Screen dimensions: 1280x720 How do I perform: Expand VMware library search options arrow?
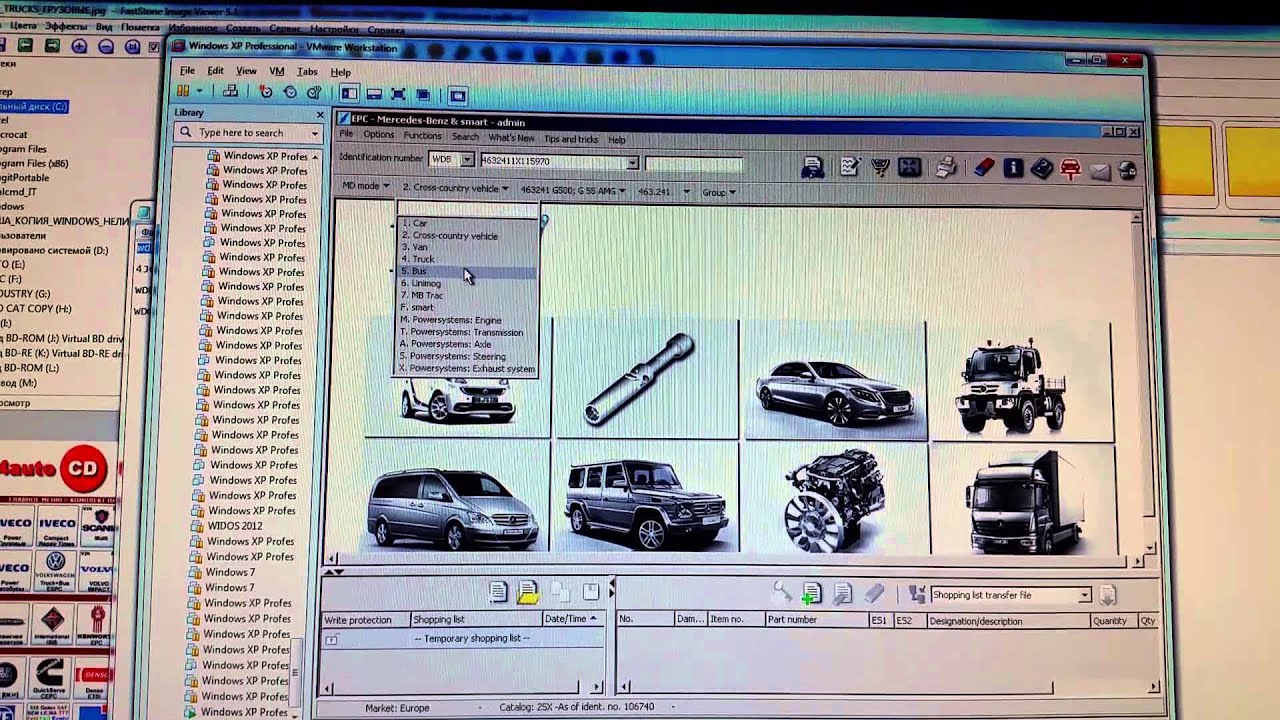[x=314, y=133]
